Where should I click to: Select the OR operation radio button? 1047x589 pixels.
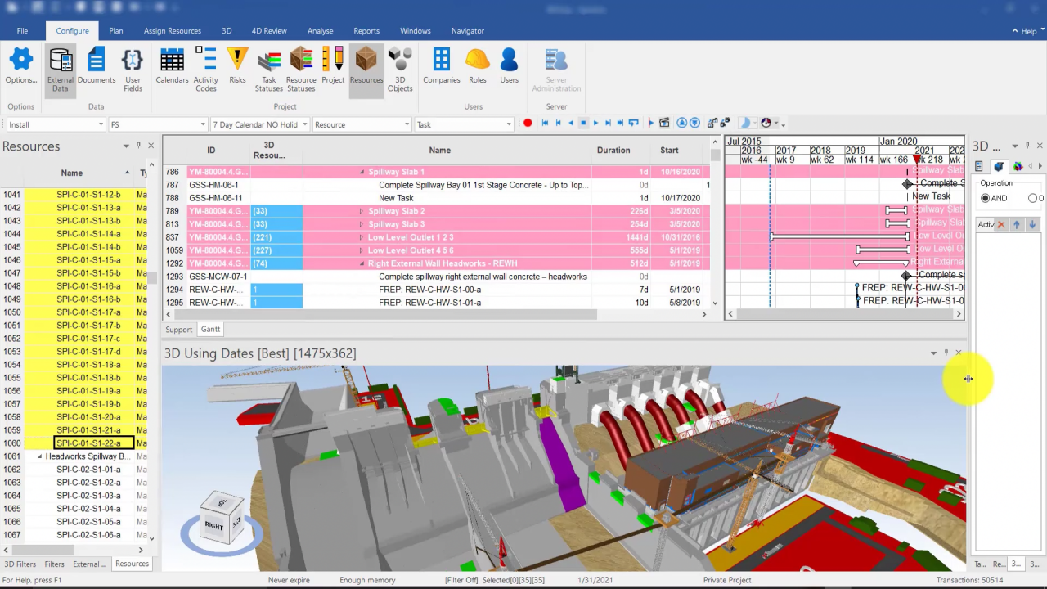[x=1033, y=198]
